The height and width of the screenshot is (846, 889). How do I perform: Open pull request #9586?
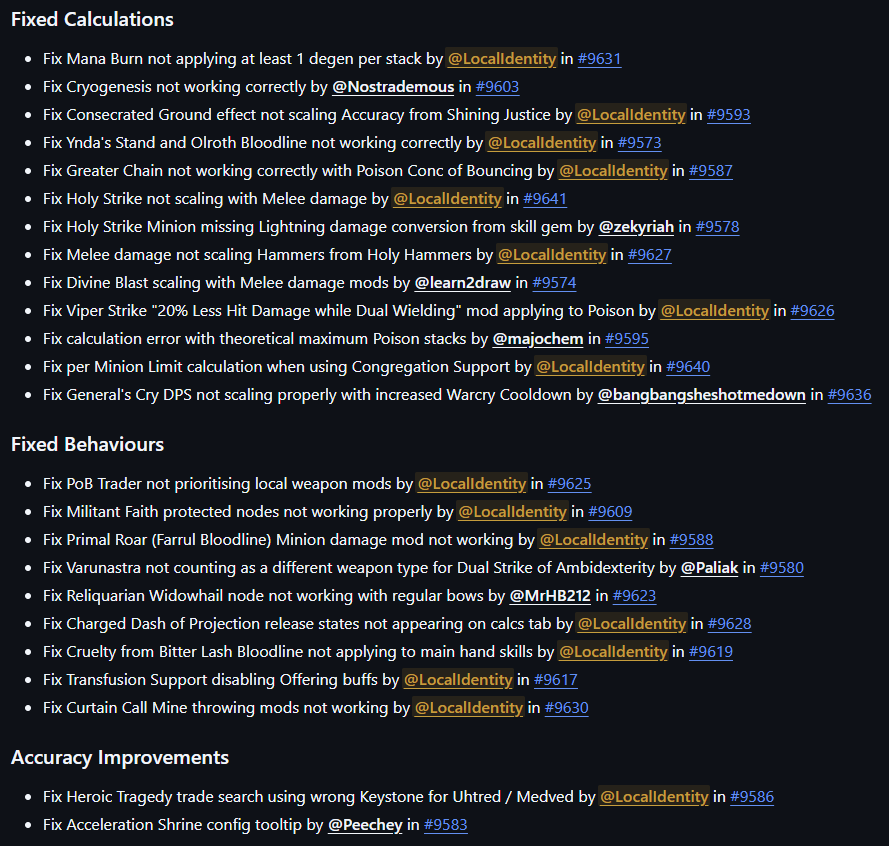point(752,796)
